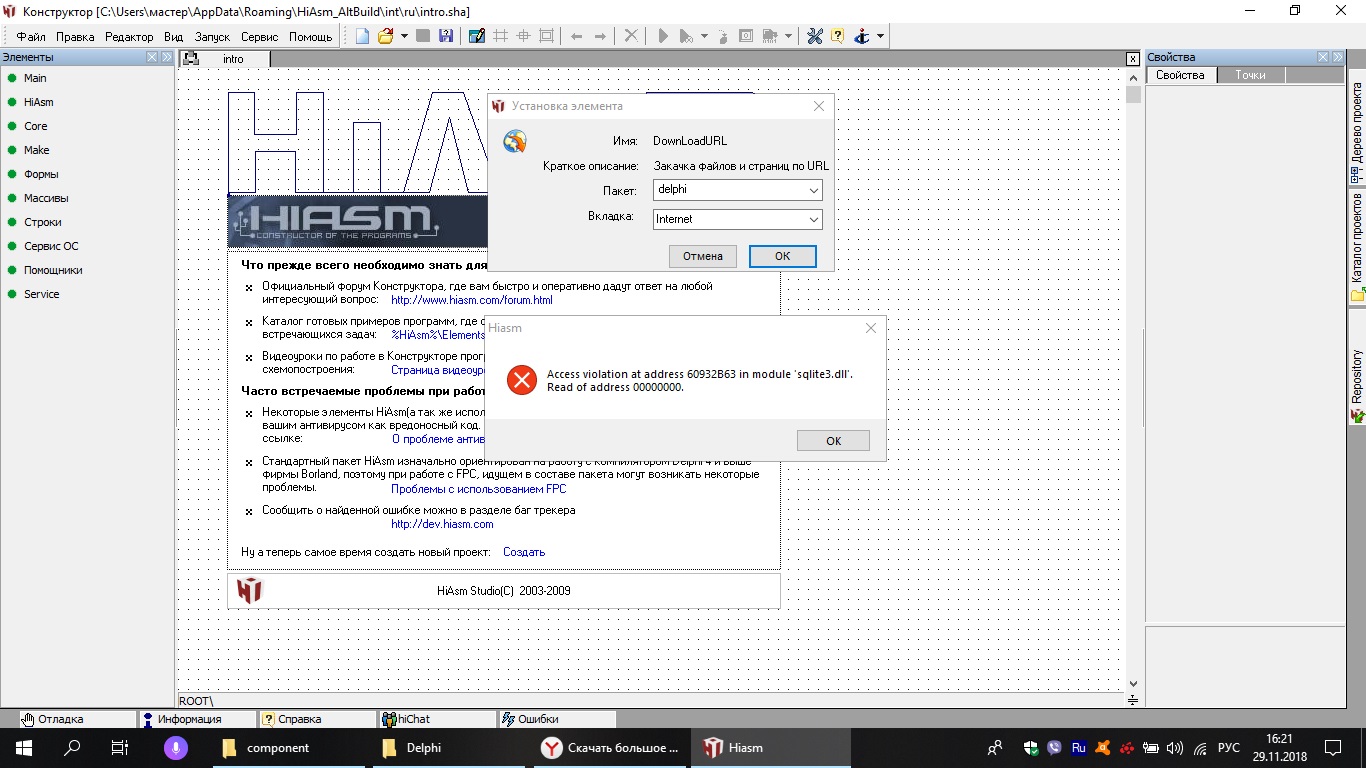Open the Запуск menu
The height and width of the screenshot is (768, 1366).
[x=212, y=37]
